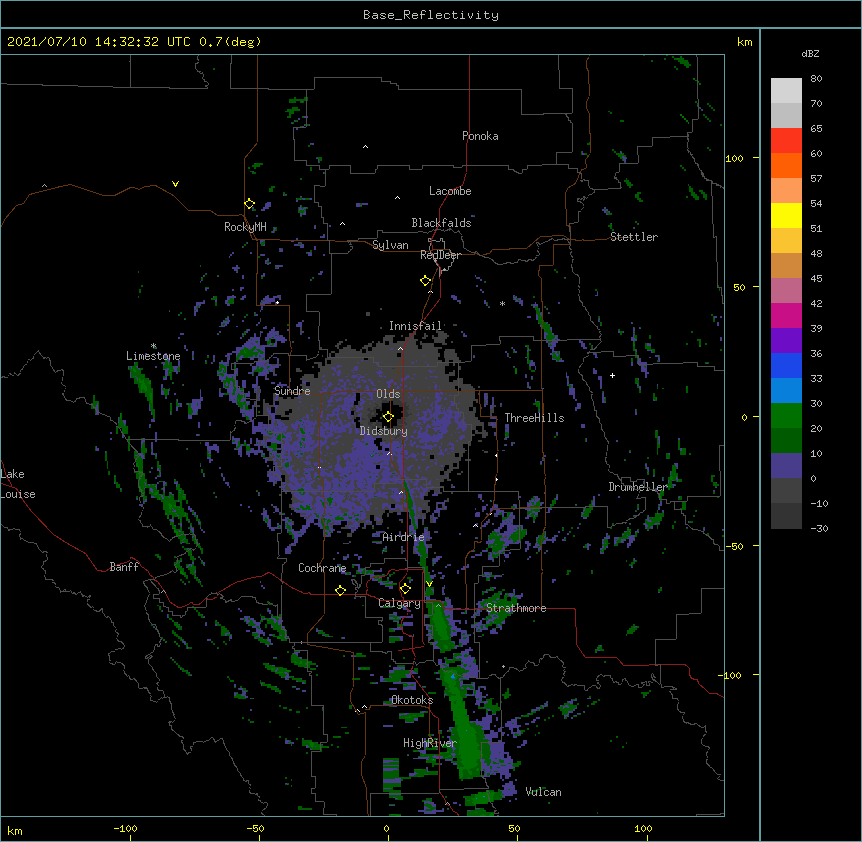Click the blue 36 dBZ legend swatch
The image size is (862, 842).
click(x=786, y=365)
